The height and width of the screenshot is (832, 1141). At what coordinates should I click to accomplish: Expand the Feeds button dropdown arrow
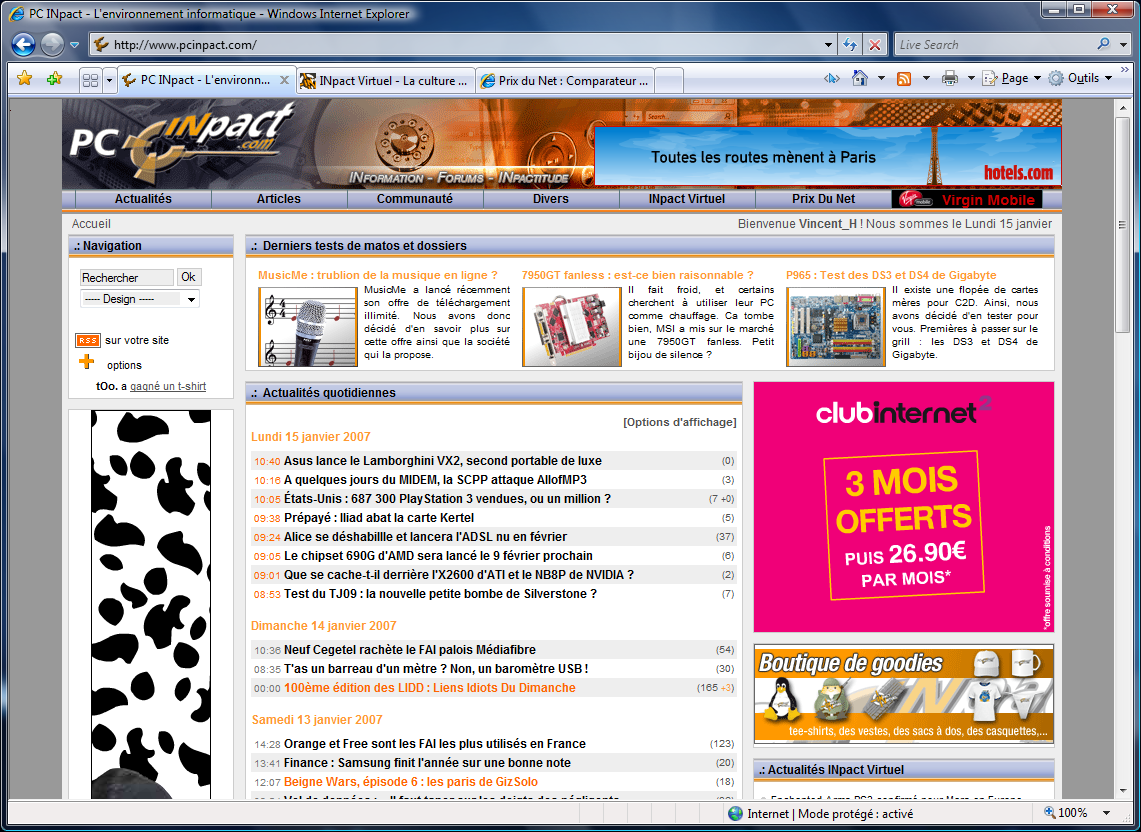[926, 78]
